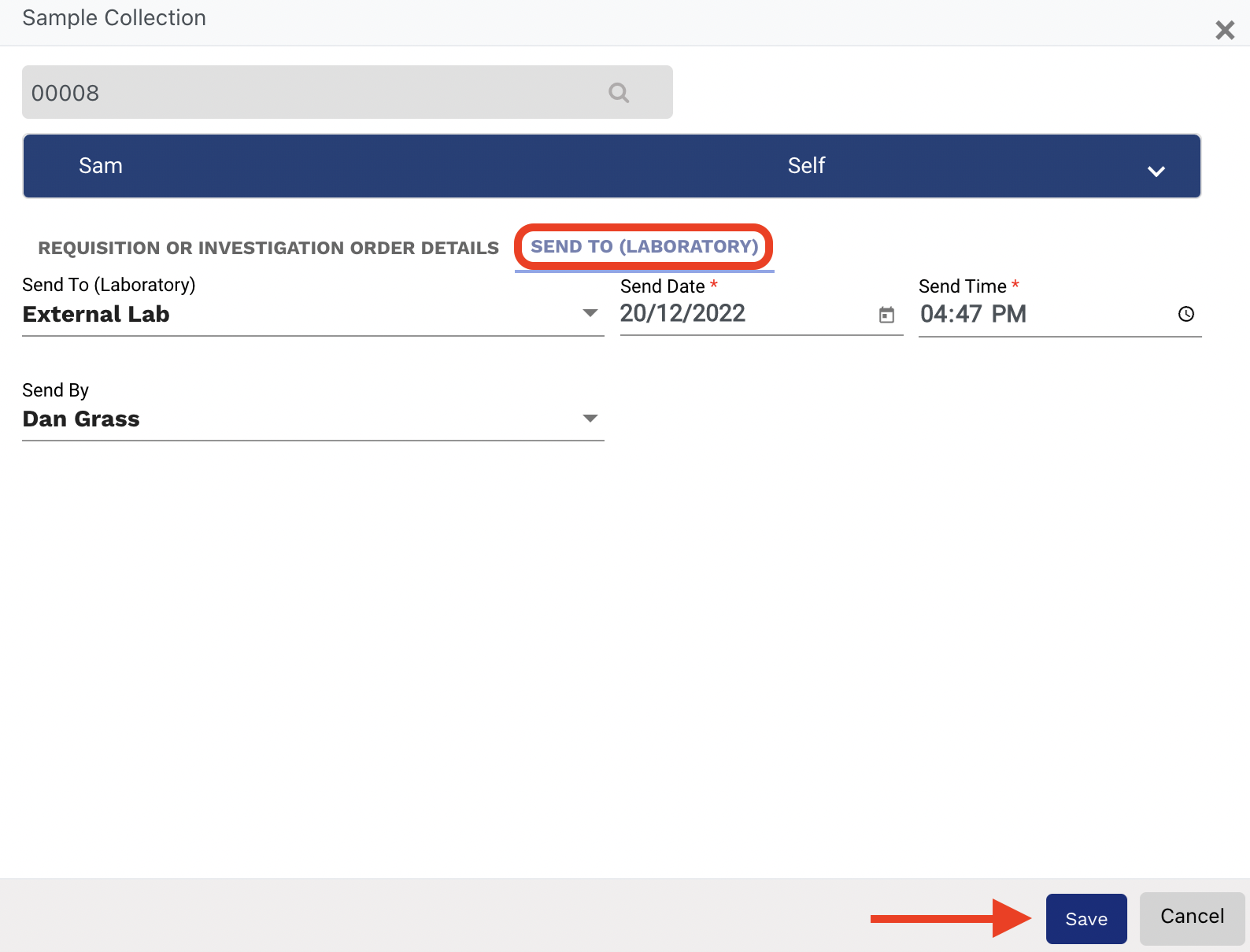Focus the search field containing 00008
Screen dimensions: 1250x952
coord(315,93)
